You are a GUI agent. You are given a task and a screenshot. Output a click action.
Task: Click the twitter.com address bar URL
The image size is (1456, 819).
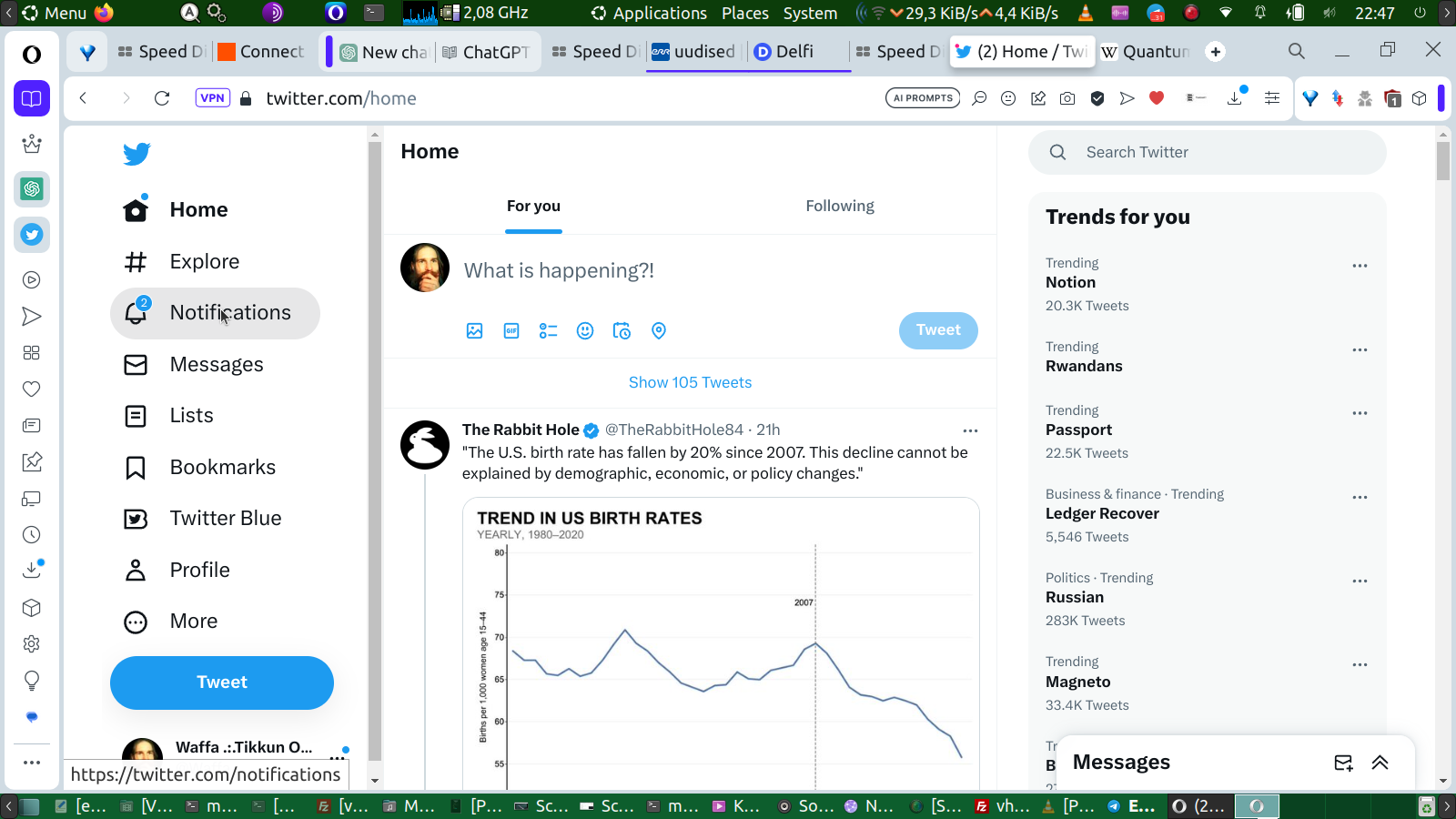click(341, 98)
